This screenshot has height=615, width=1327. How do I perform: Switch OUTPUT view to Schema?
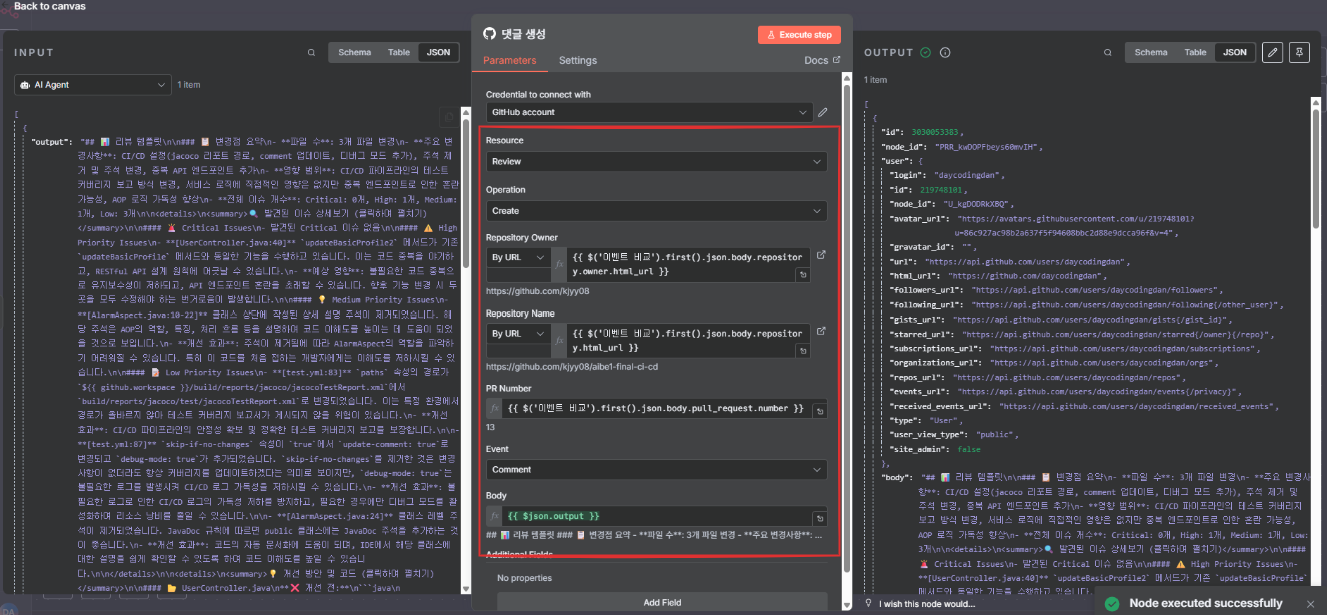pyautogui.click(x=1150, y=52)
